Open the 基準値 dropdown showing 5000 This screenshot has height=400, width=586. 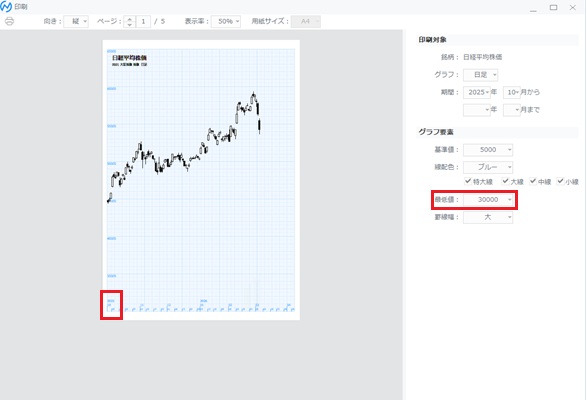click(488, 150)
